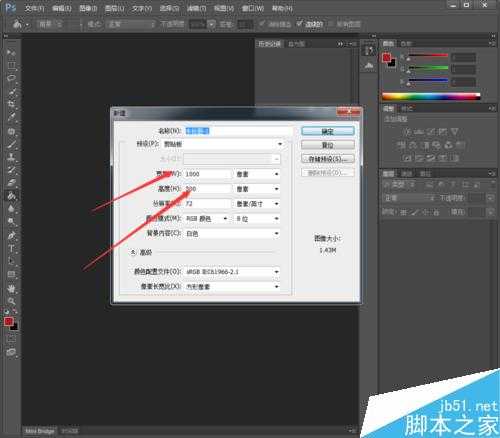Screen dimensions: 500x438
Task: Open the color mode dropdown RGB 颜色
Action: (207, 219)
